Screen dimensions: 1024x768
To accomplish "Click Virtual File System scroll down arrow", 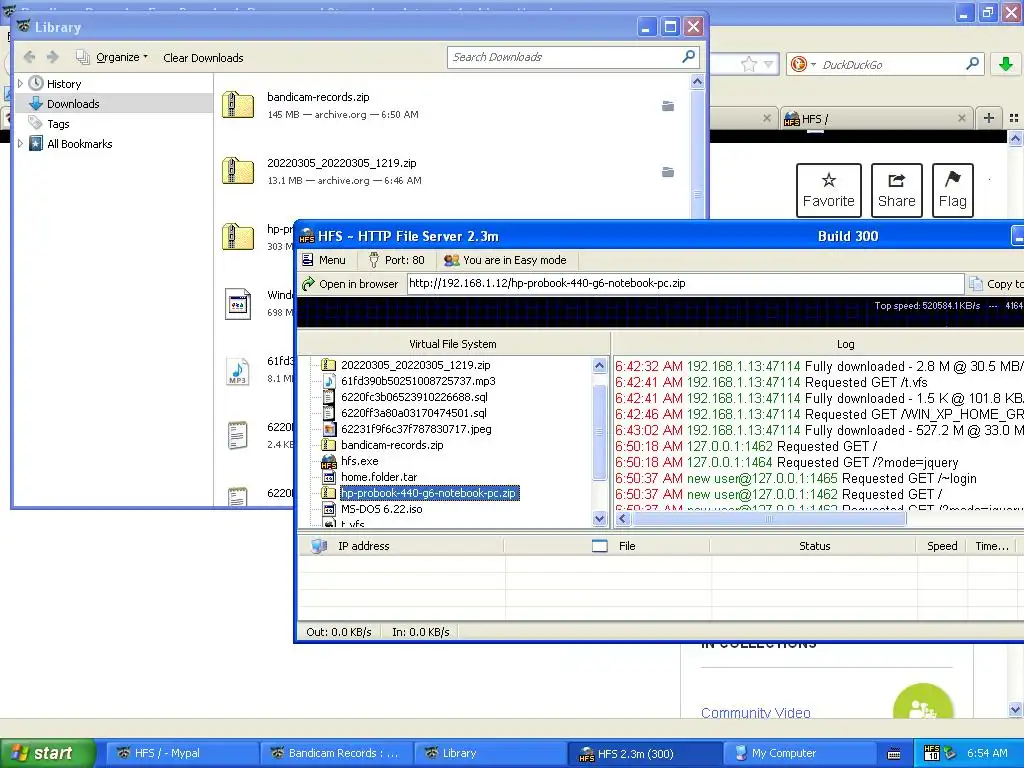I will [x=599, y=519].
